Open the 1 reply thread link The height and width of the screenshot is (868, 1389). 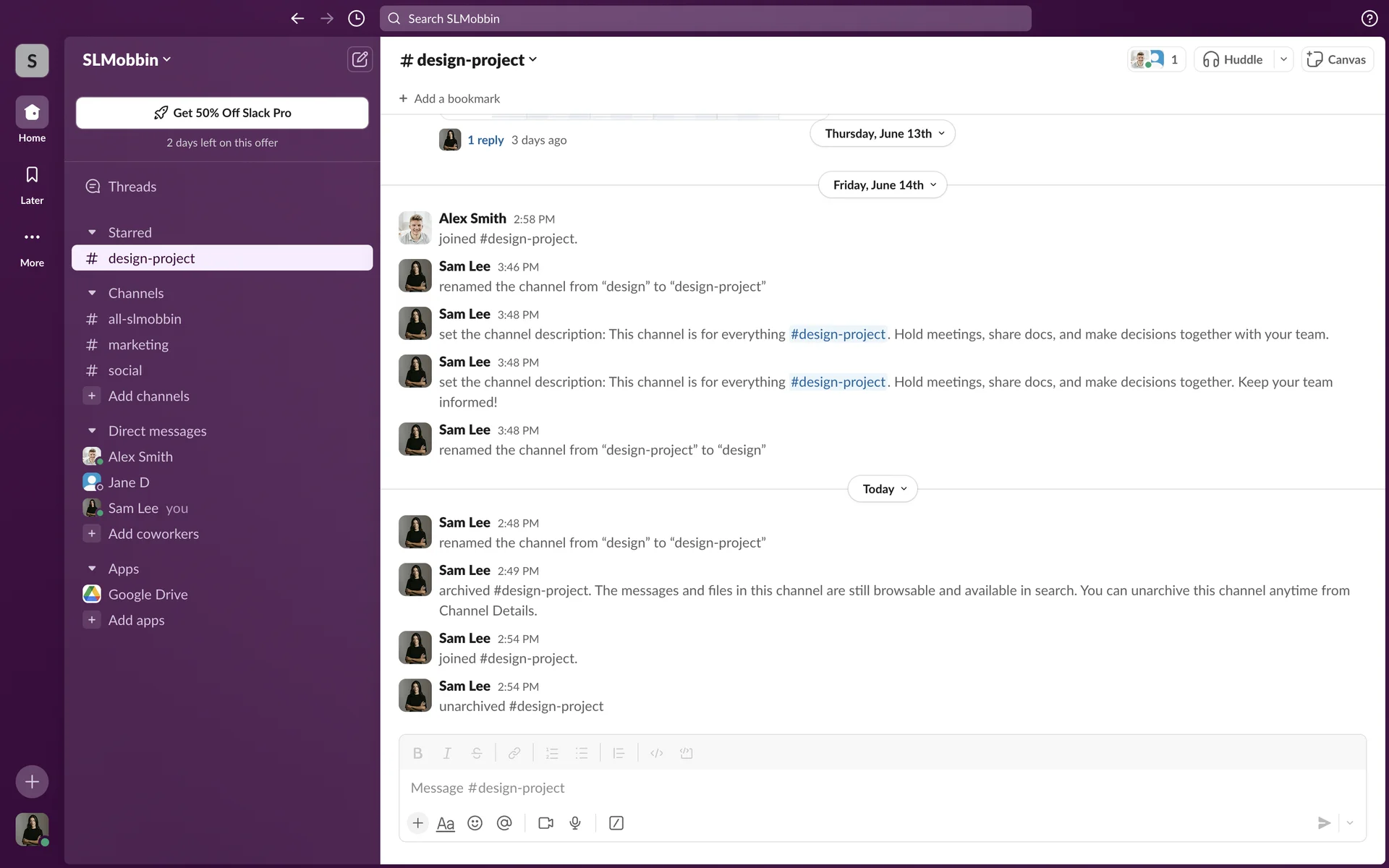click(x=485, y=140)
